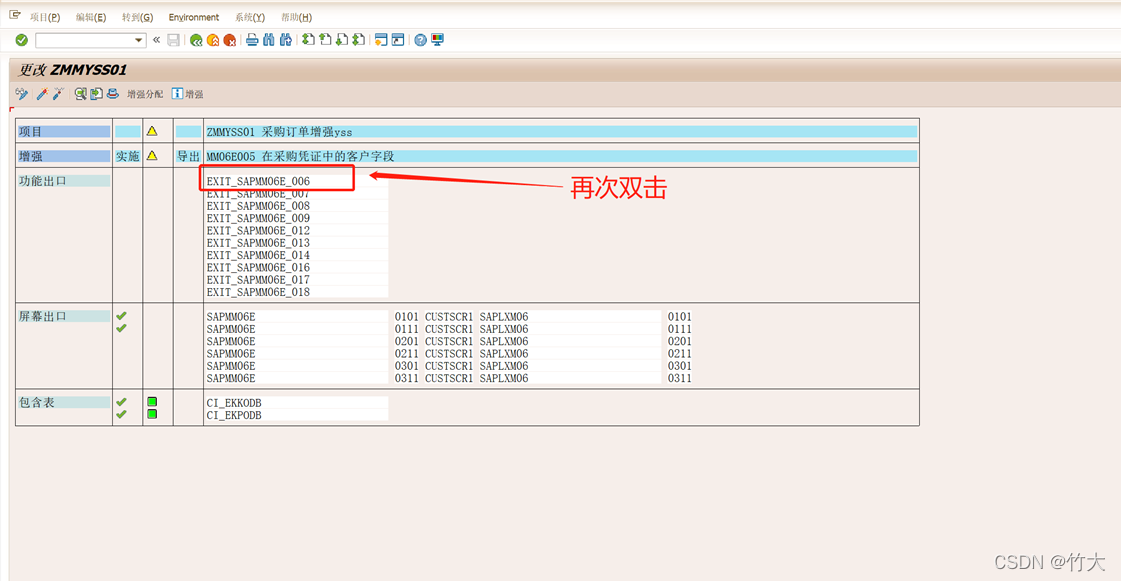The image size is (1121, 581).
Task: Click green check beside SAPMM06E 0101 row
Action: (122, 316)
